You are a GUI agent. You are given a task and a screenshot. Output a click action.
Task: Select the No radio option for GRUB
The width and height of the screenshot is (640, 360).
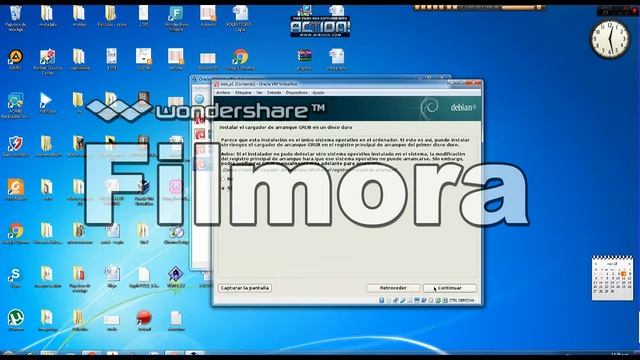point(223,179)
